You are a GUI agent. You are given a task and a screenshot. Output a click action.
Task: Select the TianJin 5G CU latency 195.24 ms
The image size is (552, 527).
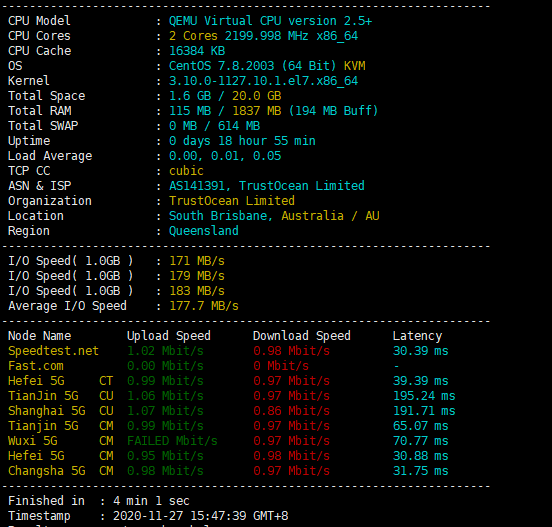(424, 396)
